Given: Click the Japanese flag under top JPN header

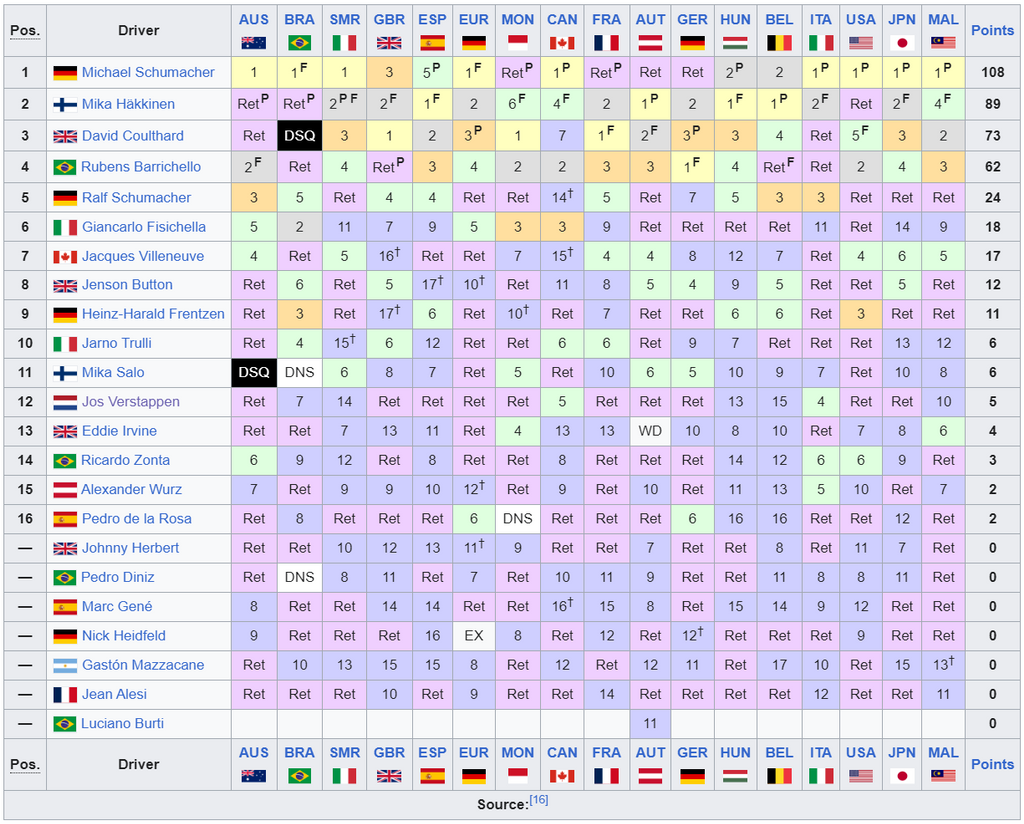Looking at the screenshot, I should [902, 43].
